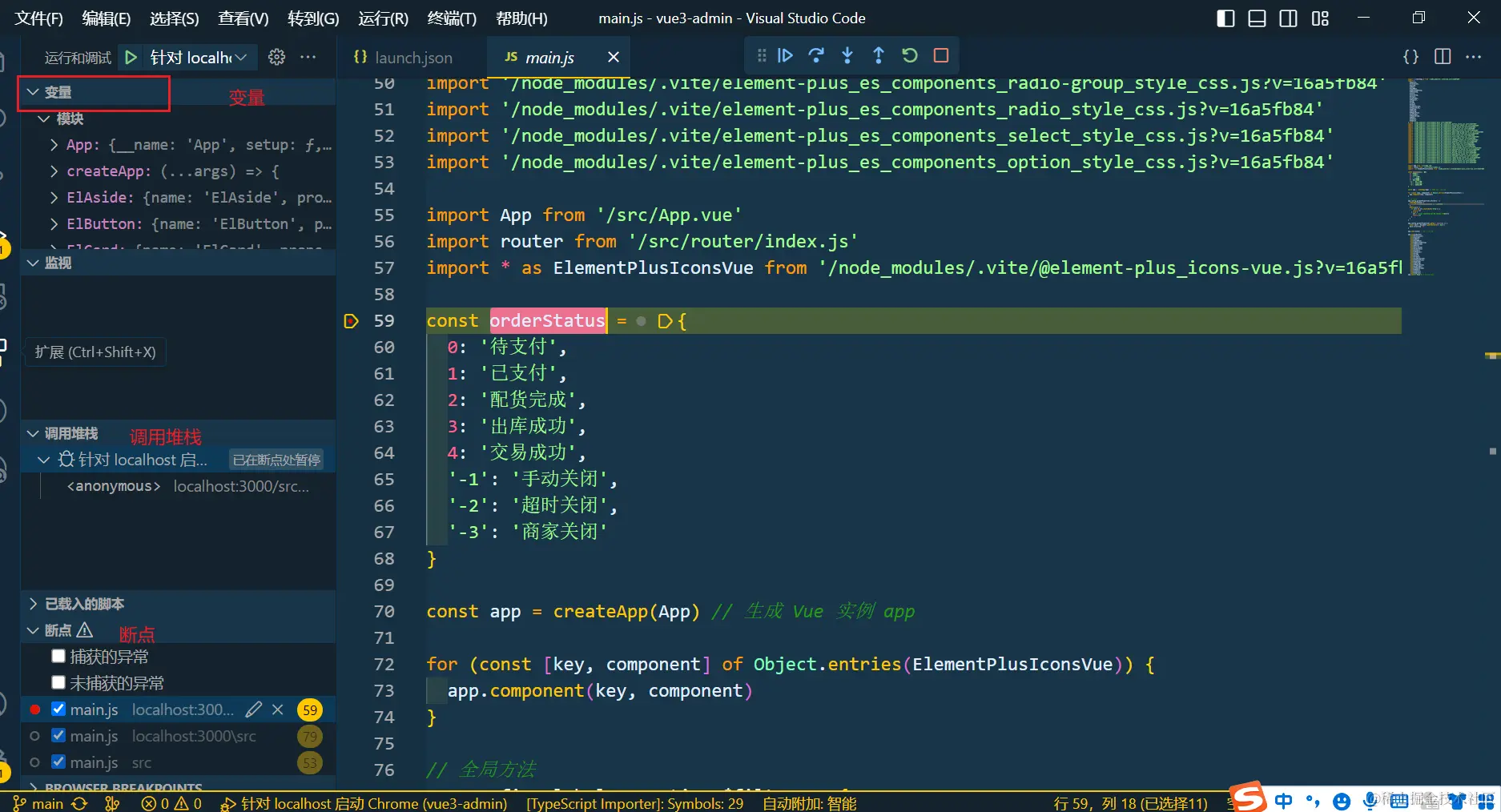Expand the ElAside variable
This screenshot has width=1501, height=812.
(x=54, y=198)
